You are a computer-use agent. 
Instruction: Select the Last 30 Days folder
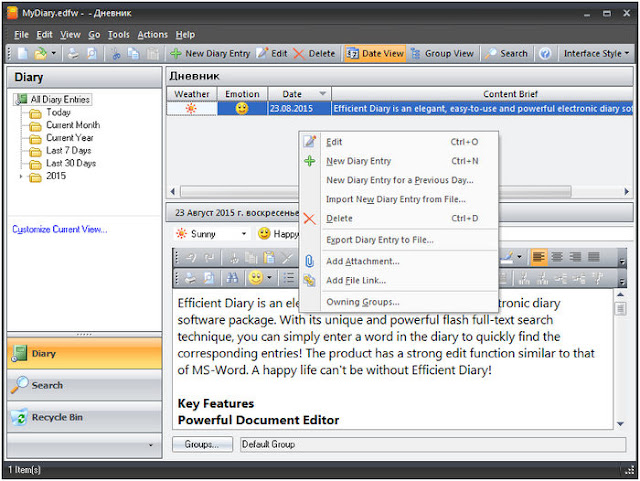pyautogui.click(x=71, y=163)
